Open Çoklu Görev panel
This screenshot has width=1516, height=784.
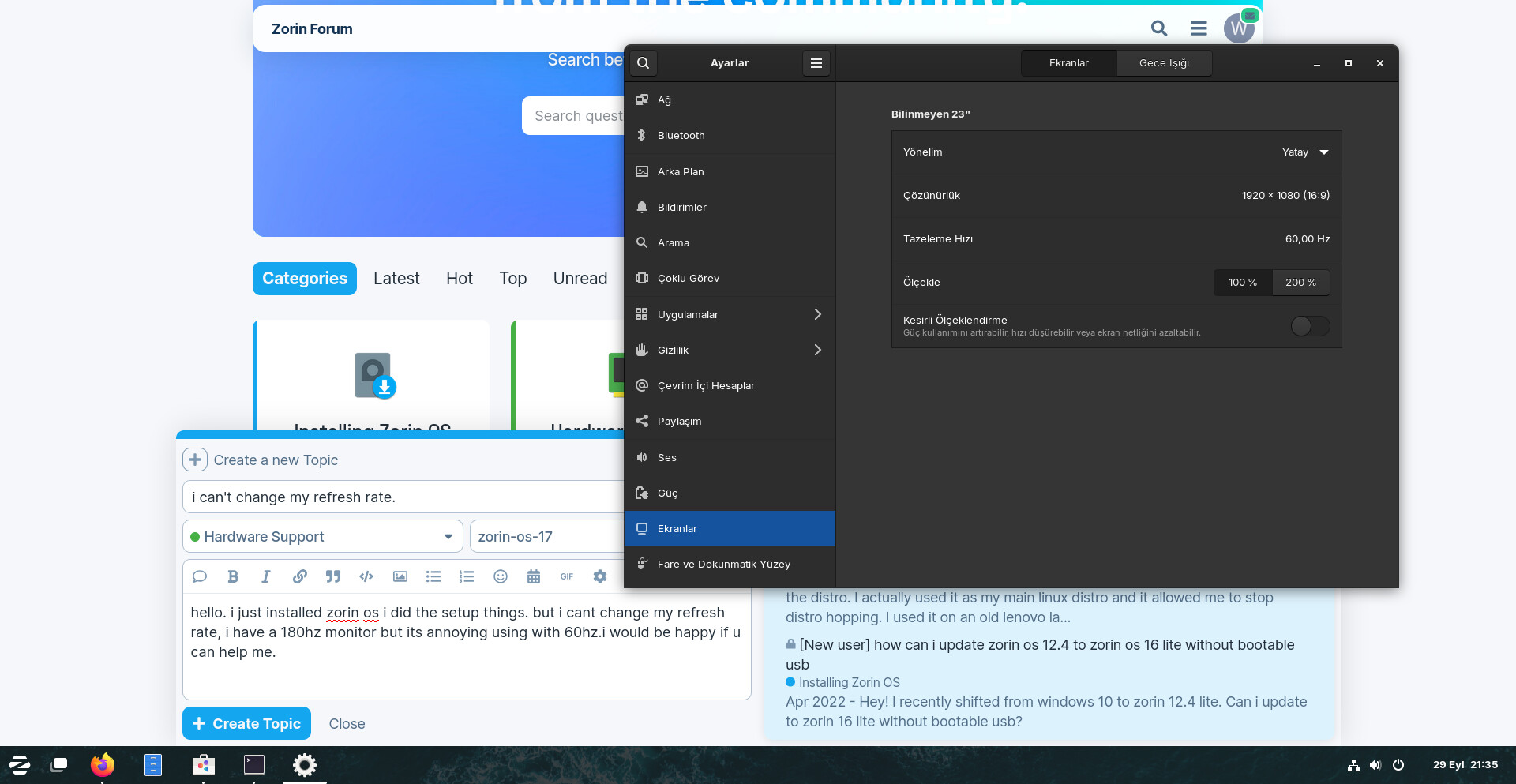[730, 278]
